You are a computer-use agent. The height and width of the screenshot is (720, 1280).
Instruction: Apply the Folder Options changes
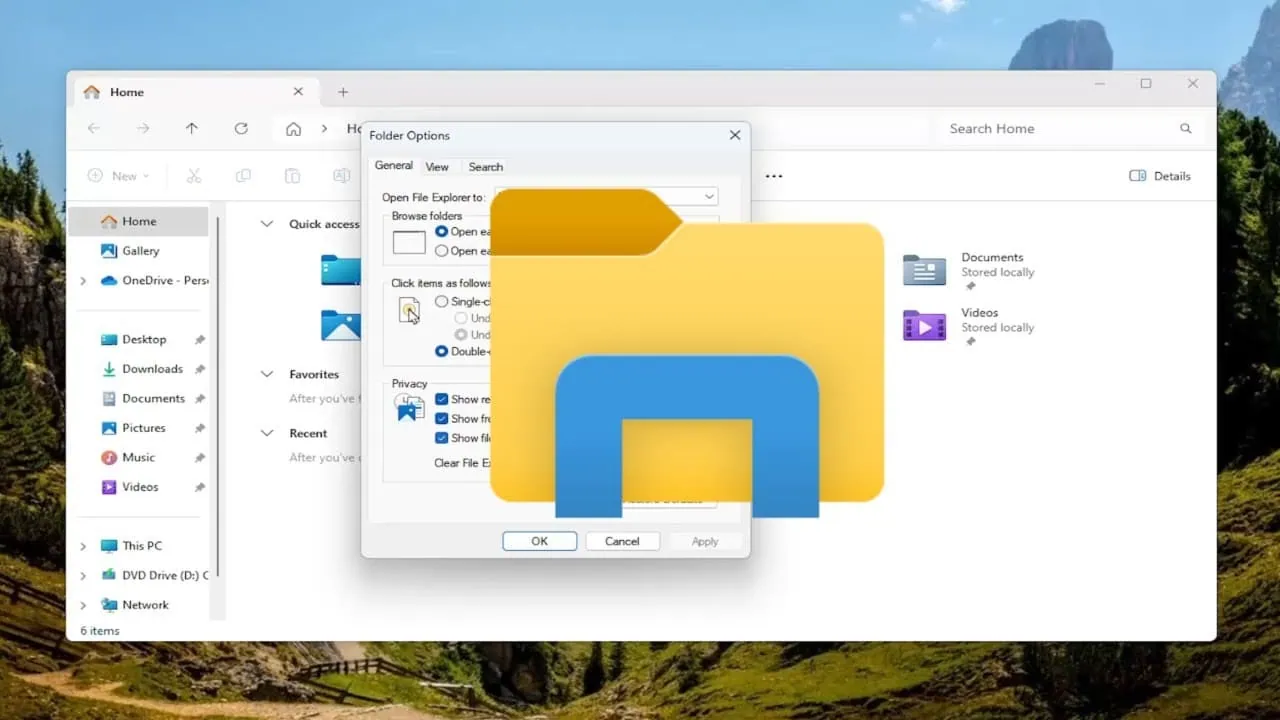[x=704, y=540]
